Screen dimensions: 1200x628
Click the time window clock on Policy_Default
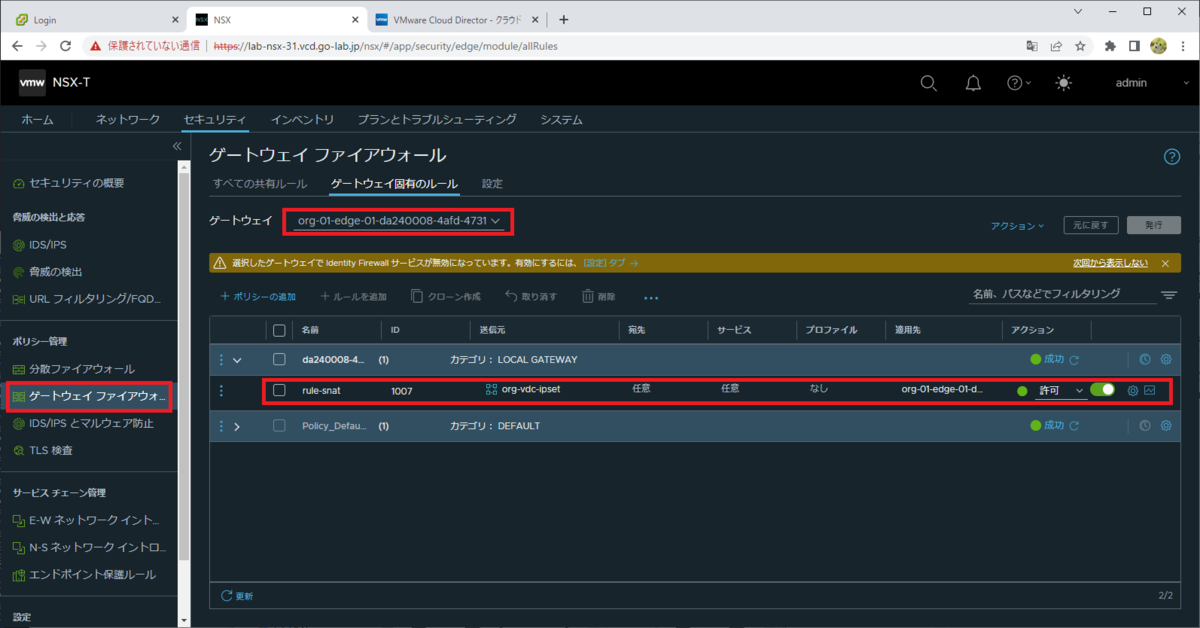(1145, 426)
